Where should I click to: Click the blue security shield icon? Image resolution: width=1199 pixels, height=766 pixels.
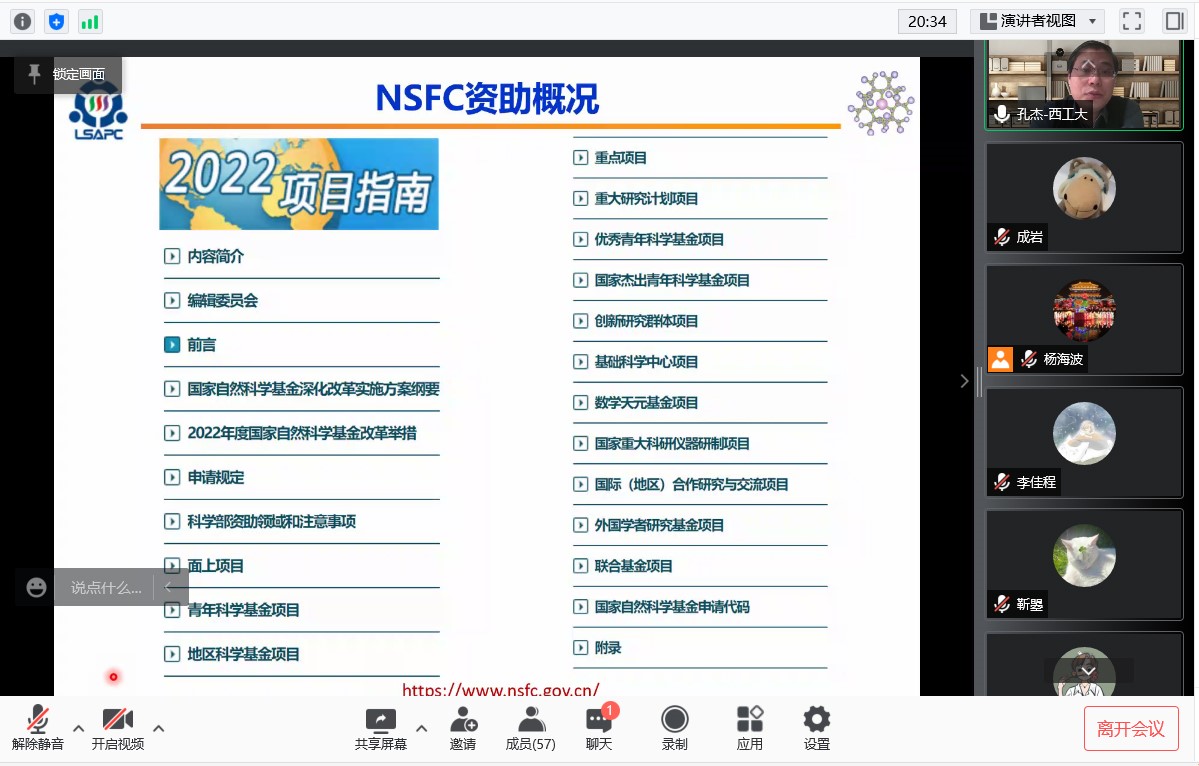[57, 21]
